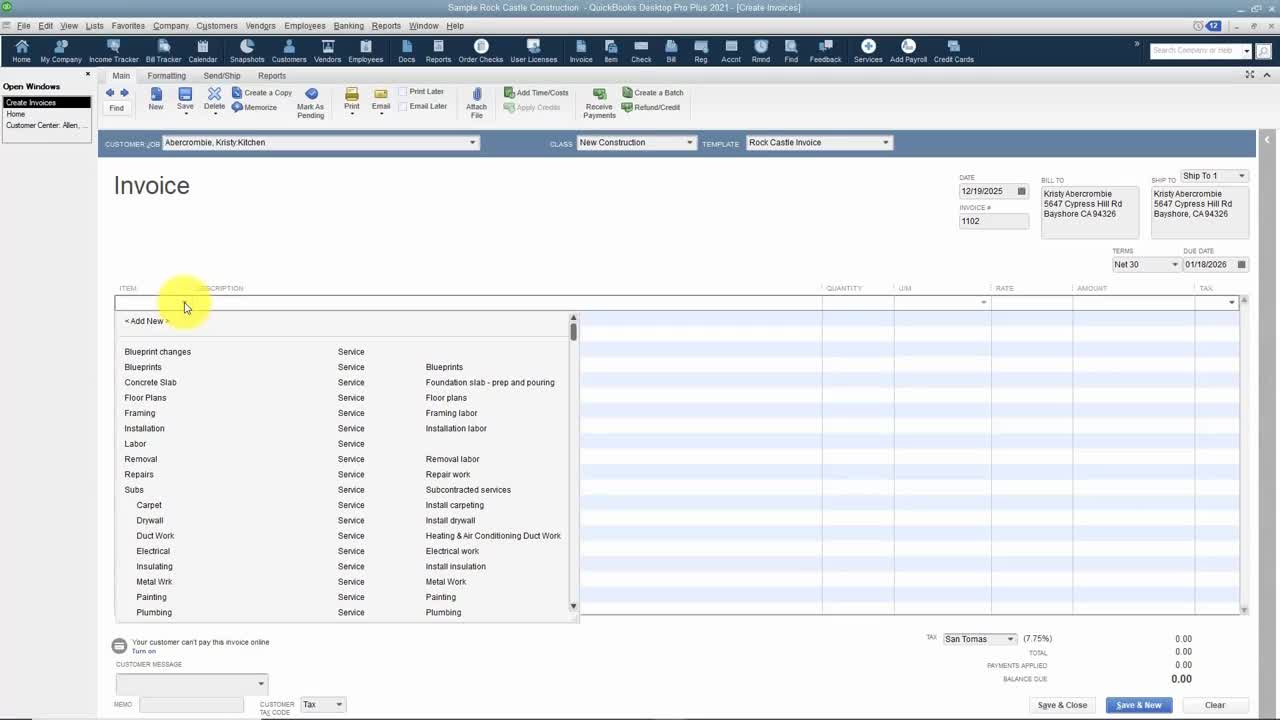Select Add New in item list
1280x720 pixels.
(x=147, y=321)
